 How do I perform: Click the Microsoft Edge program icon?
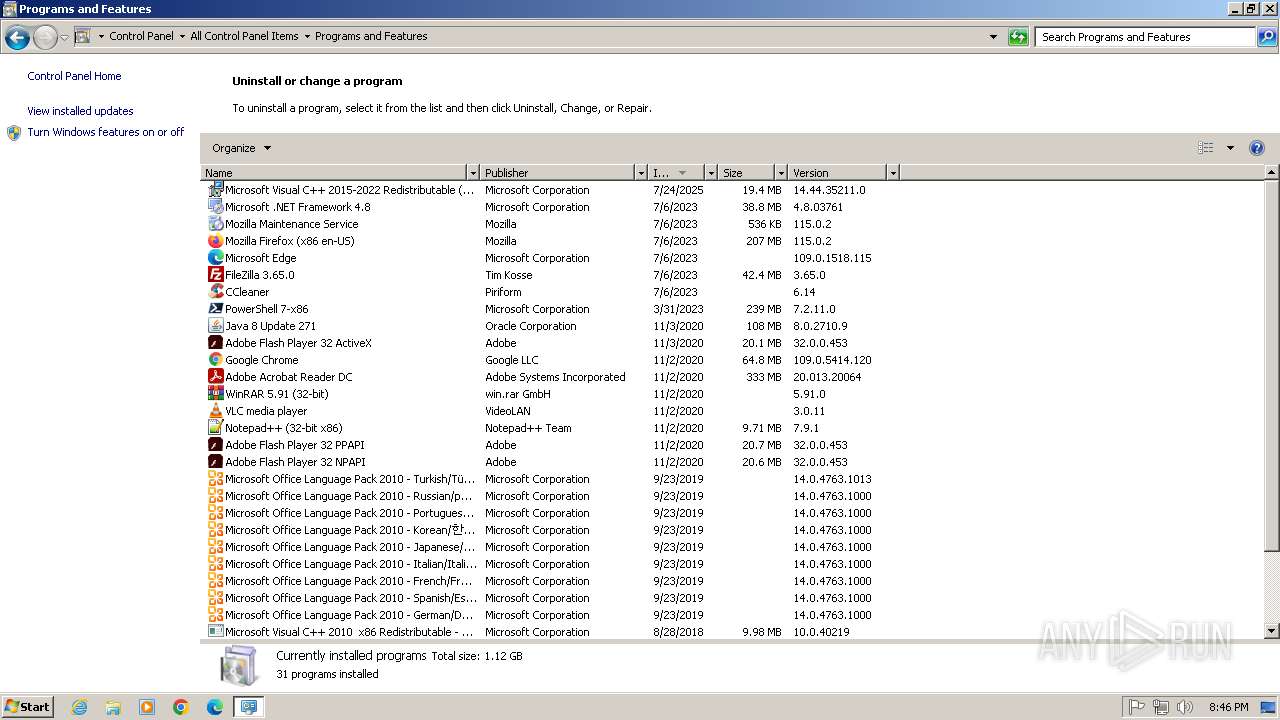215,258
